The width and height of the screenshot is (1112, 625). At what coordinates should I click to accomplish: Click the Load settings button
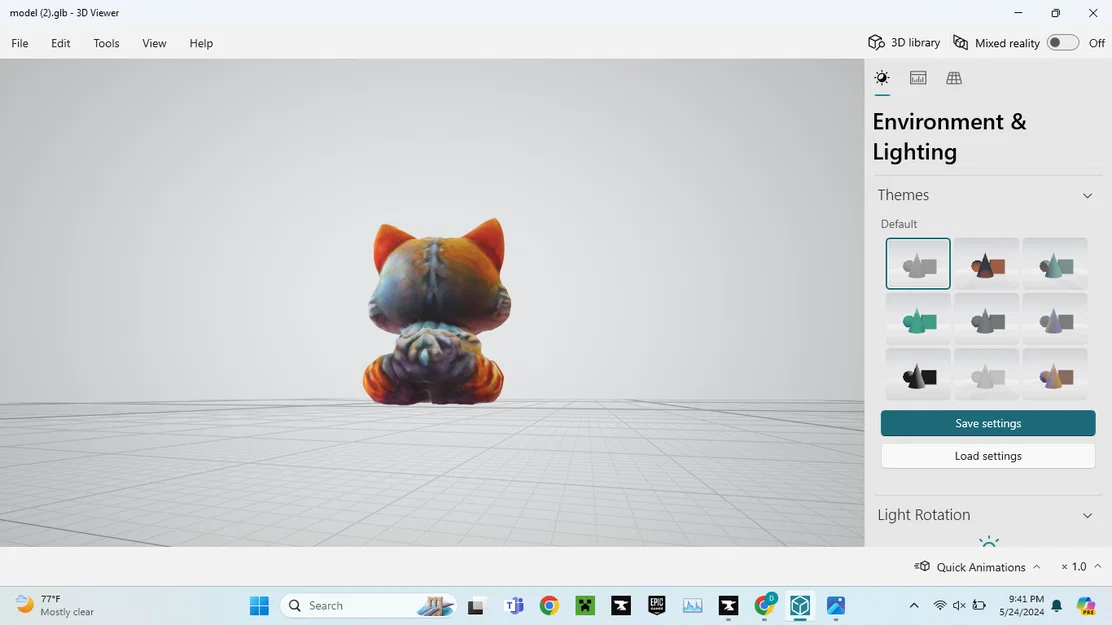pos(988,455)
